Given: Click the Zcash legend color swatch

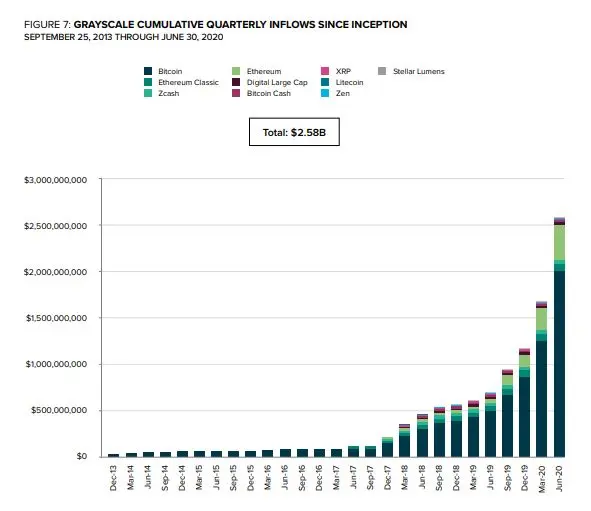Looking at the screenshot, I should [148, 93].
